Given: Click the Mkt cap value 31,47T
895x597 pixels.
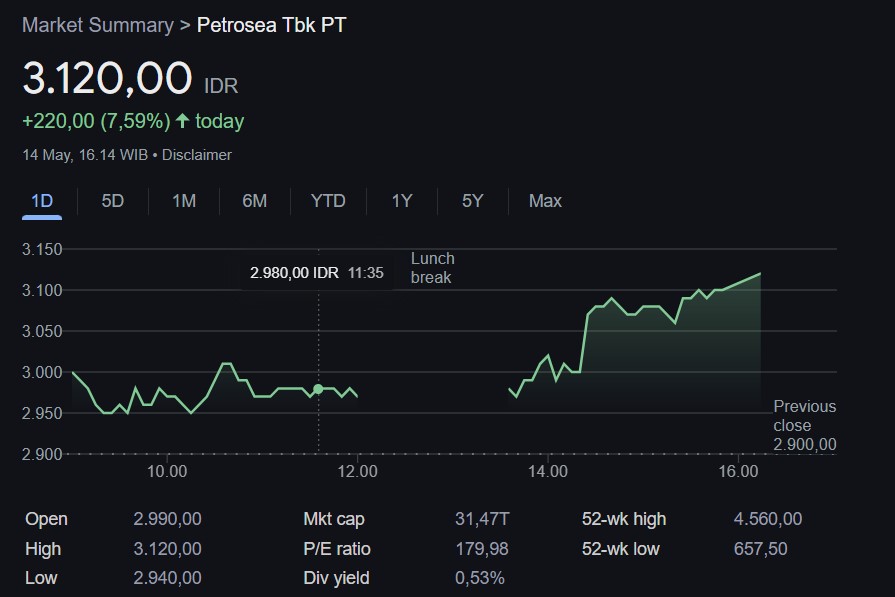Looking at the screenshot, I should tap(482, 519).
